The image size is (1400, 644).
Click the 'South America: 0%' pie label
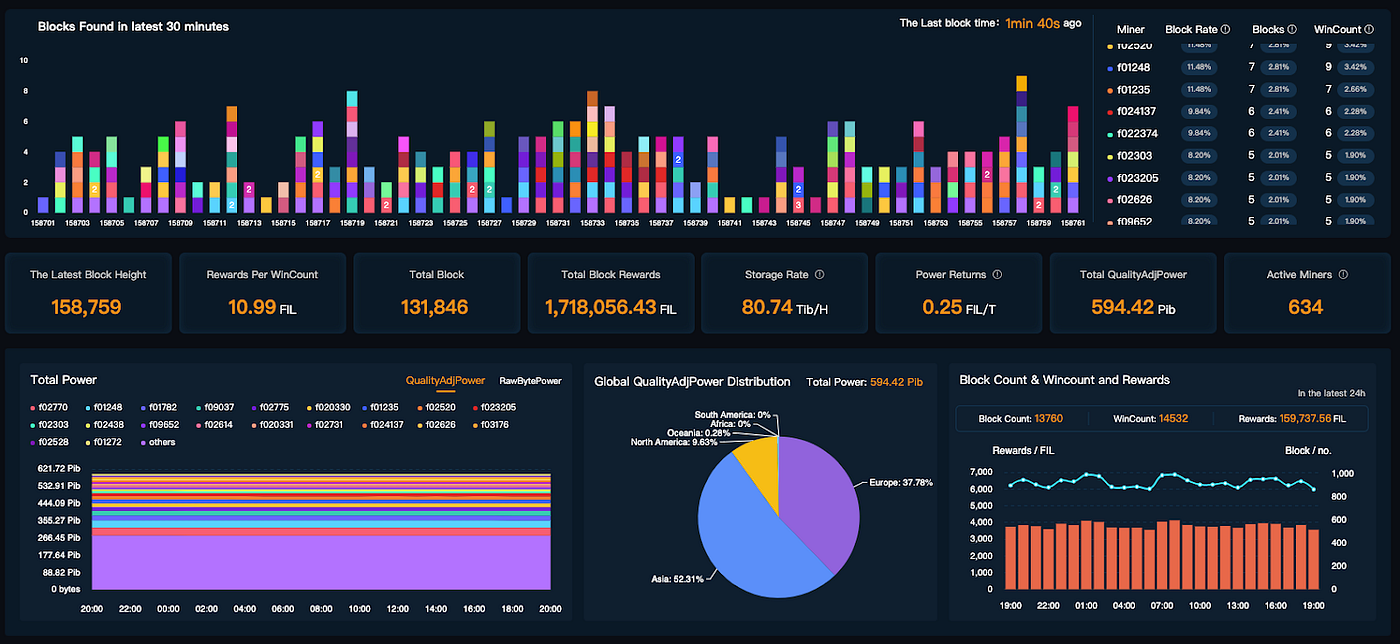coord(733,414)
